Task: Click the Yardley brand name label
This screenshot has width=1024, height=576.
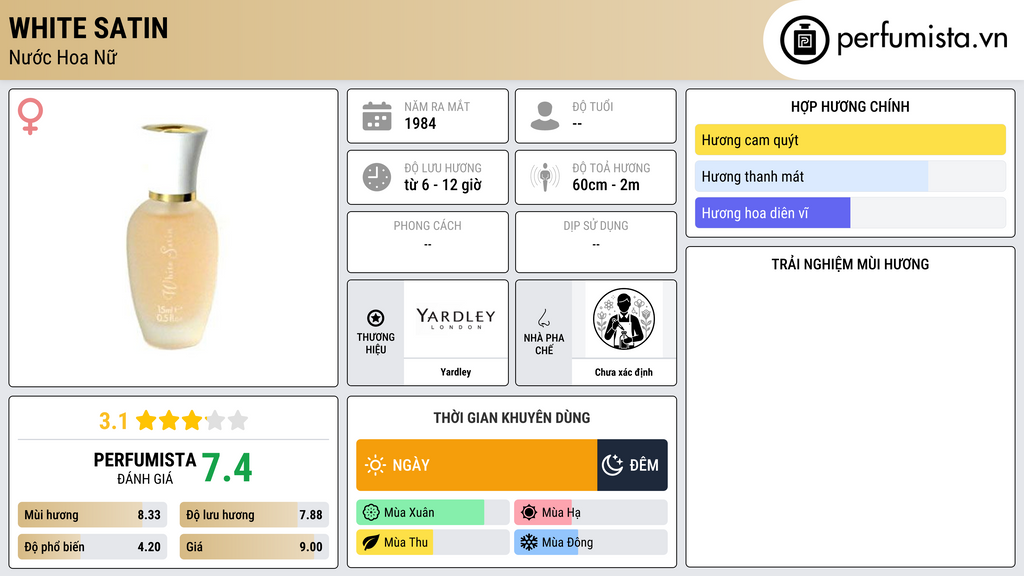Action: tap(456, 372)
